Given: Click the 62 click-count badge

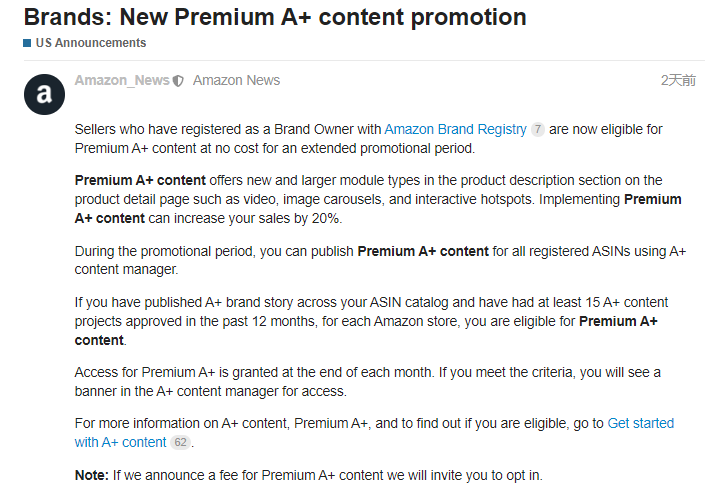Looking at the screenshot, I should coord(181,443).
